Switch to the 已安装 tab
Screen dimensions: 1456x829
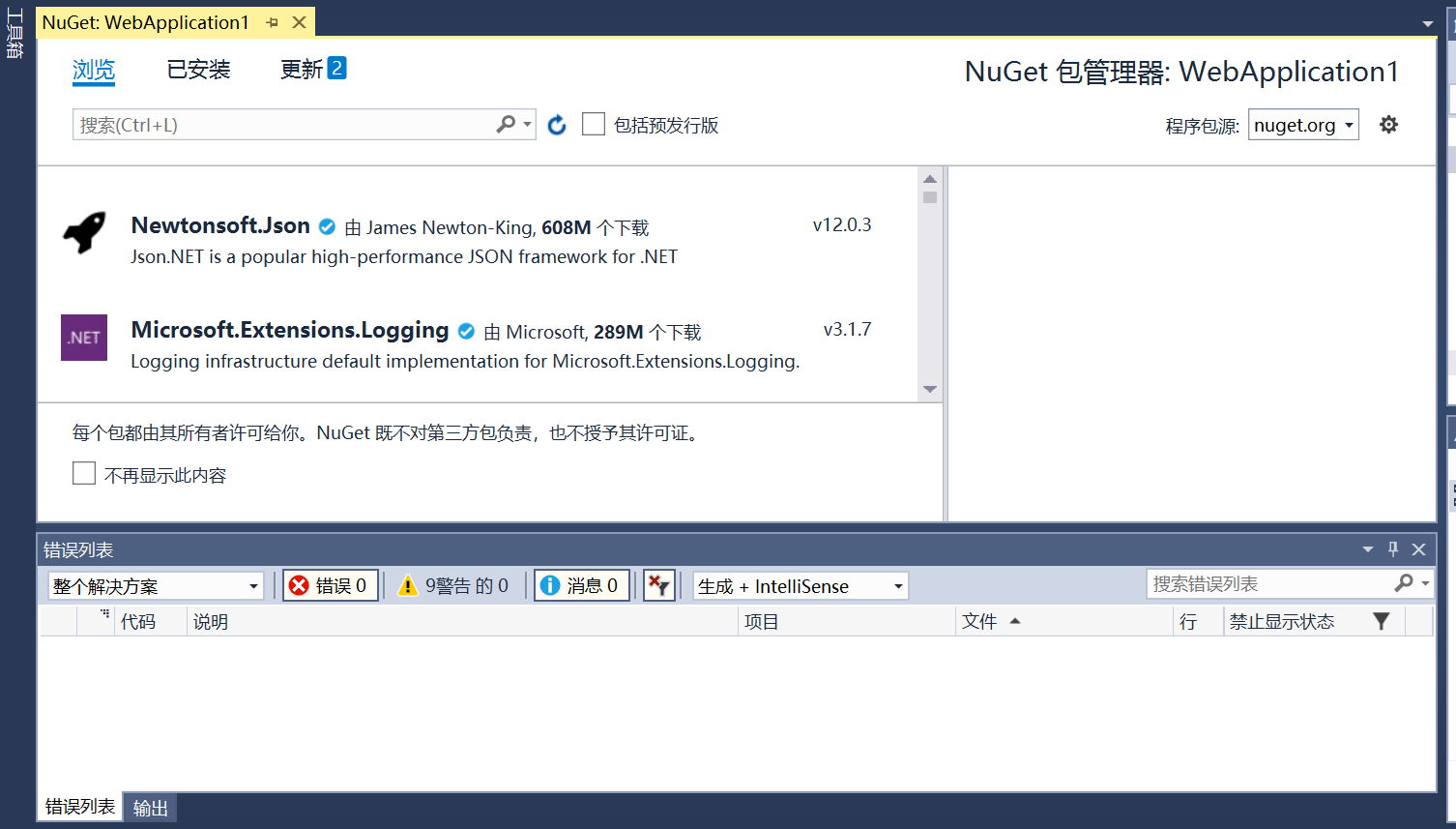click(198, 70)
